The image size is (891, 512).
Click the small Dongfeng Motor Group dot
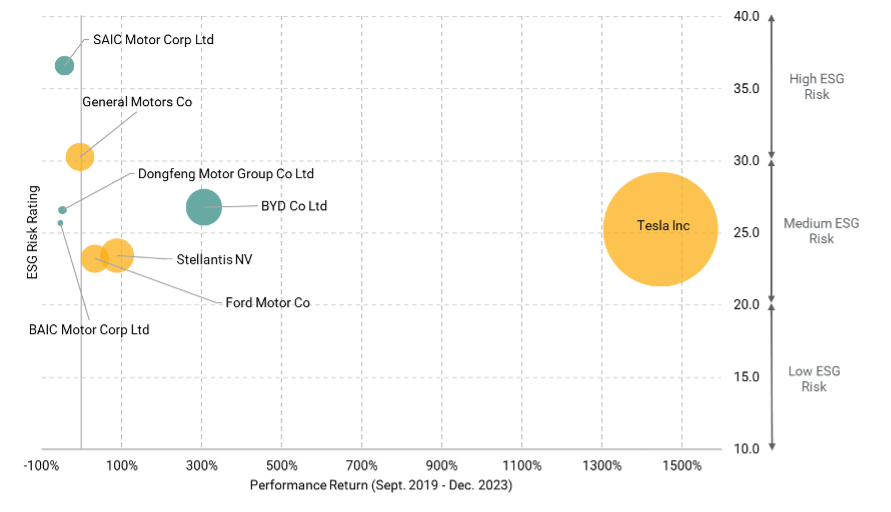point(62,210)
